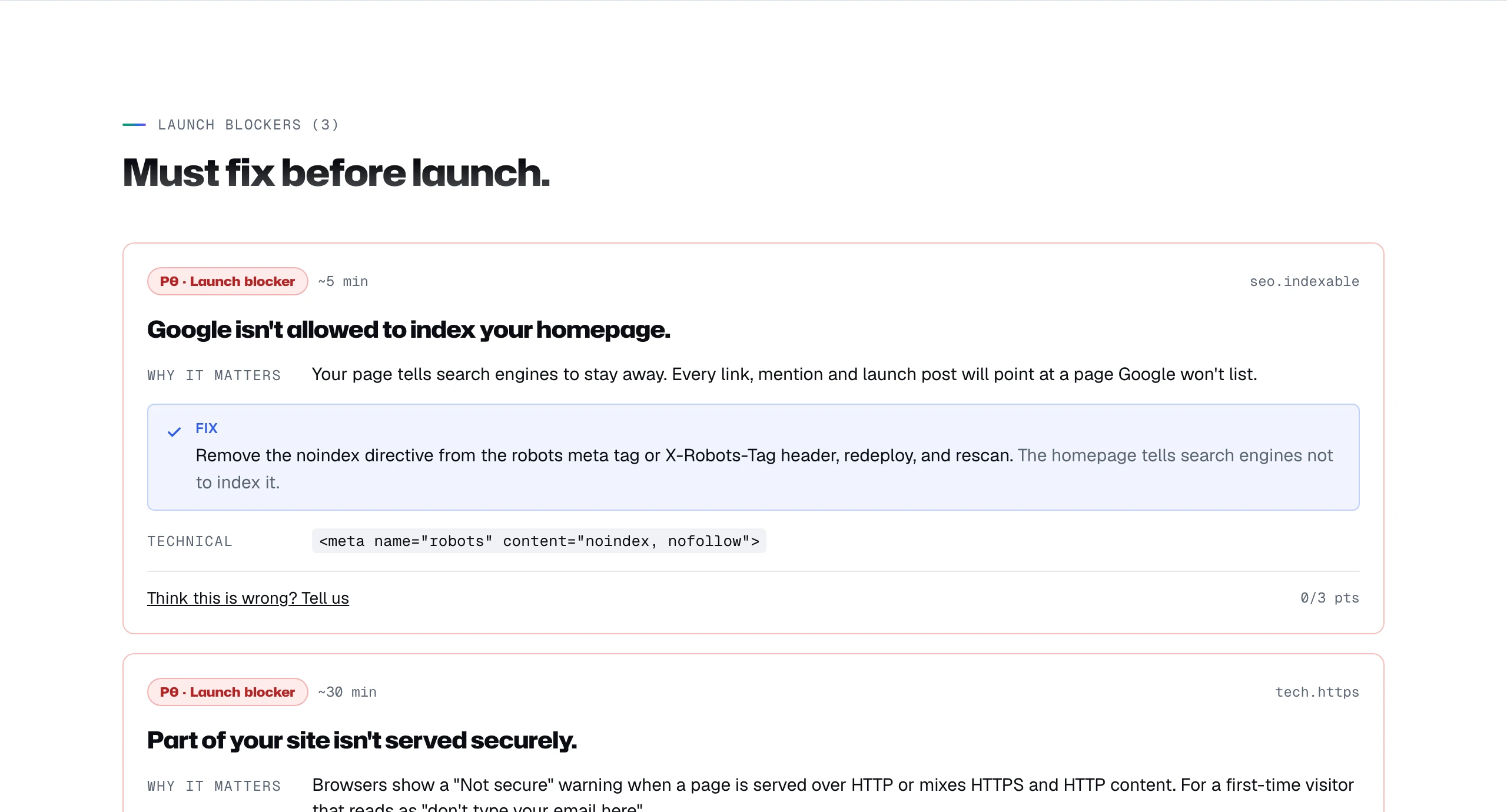Screen dimensions: 1507x812
Task: Click the '0/3 pts' score label
Action: pyautogui.click(x=1329, y=598)
